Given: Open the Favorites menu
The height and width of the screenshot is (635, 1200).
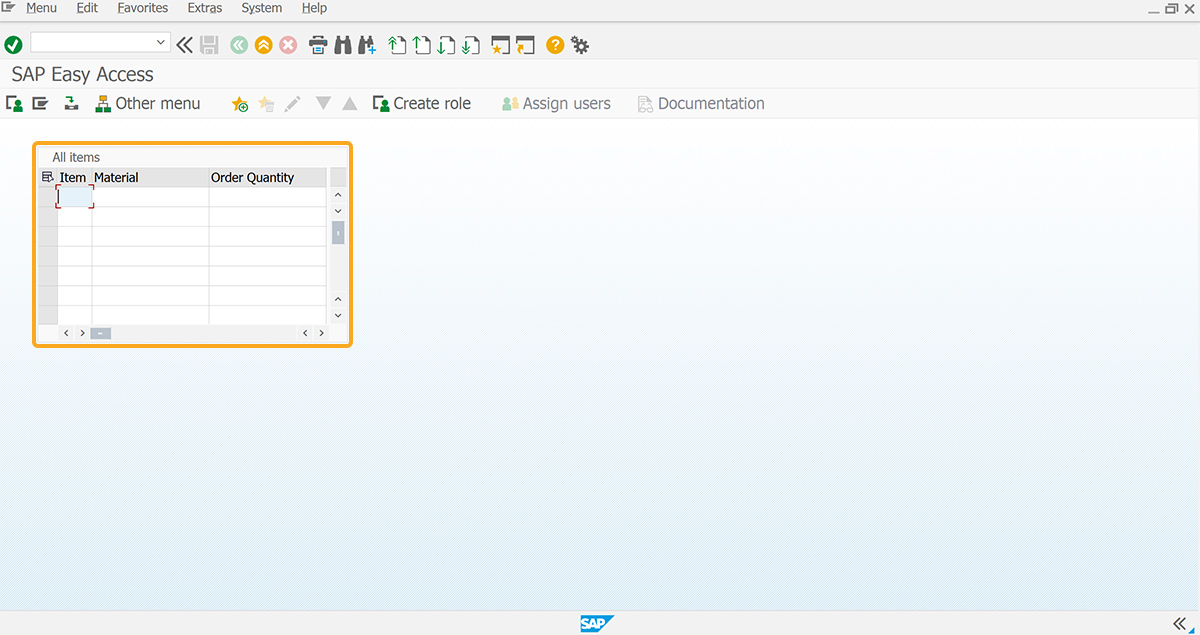Looking at the screenshot, I should 143,8.
